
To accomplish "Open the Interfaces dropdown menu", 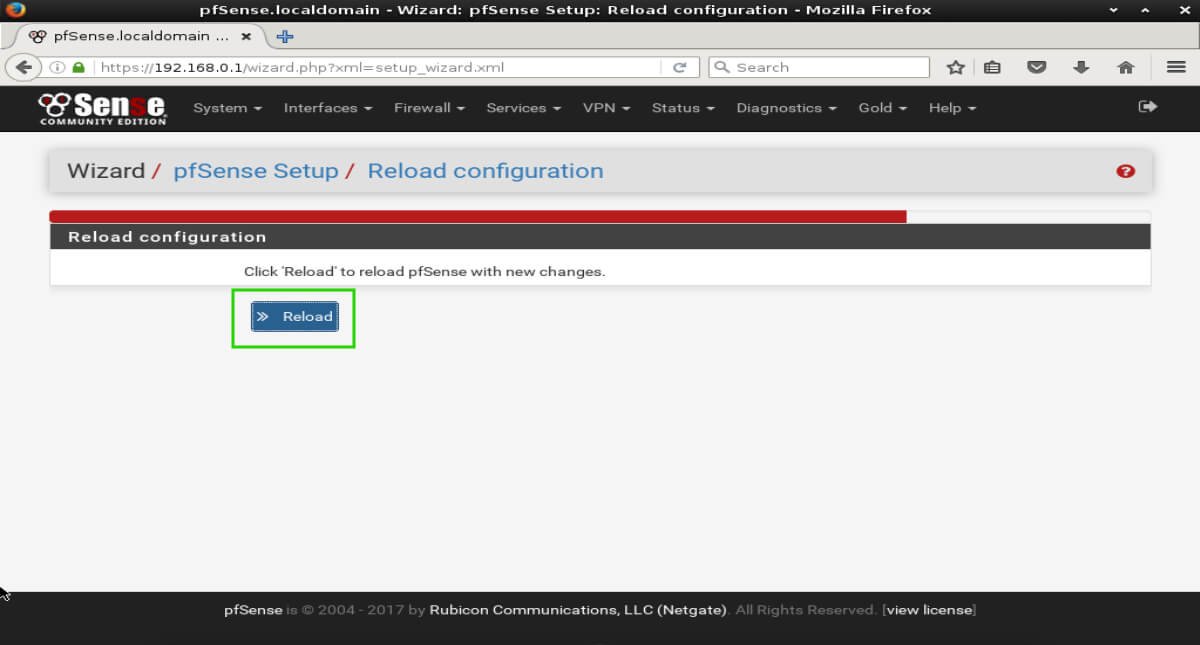I will pos(327,108).
